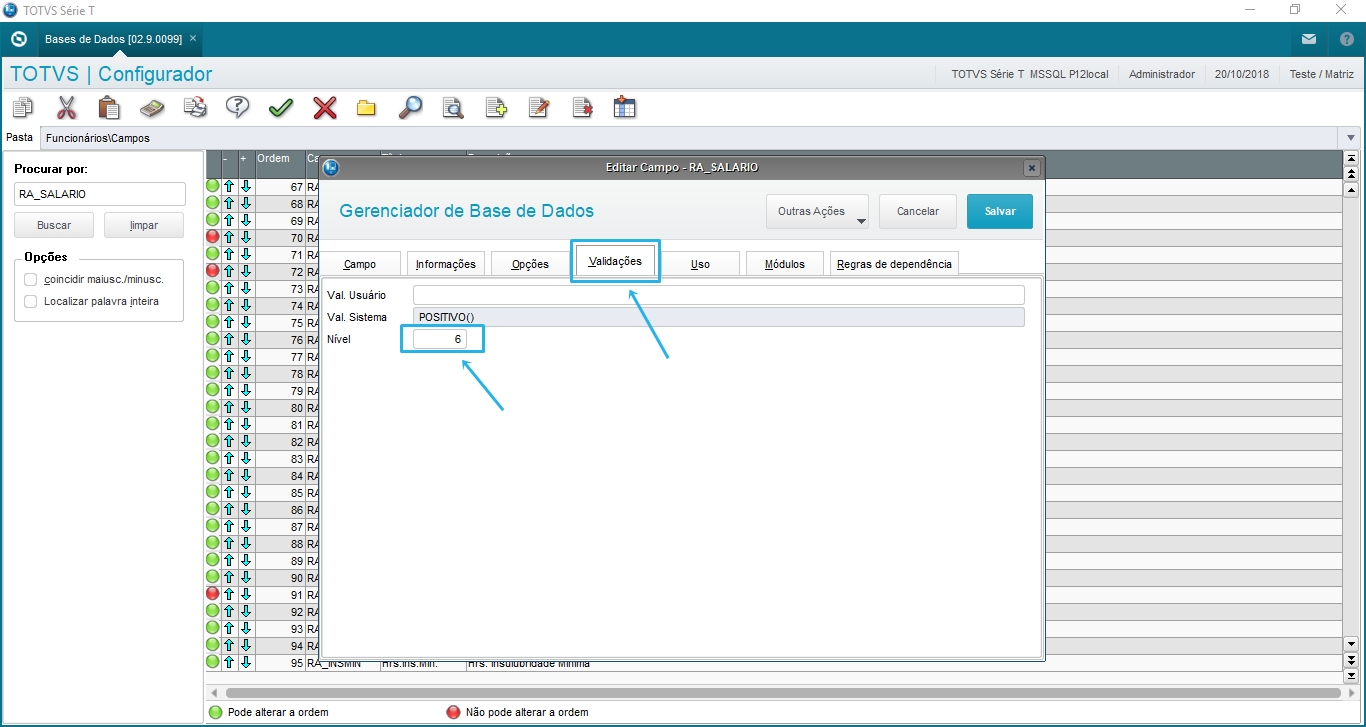Click the Cancelar button
Screen dimensions: 1366x727
[x=918, y=211]
